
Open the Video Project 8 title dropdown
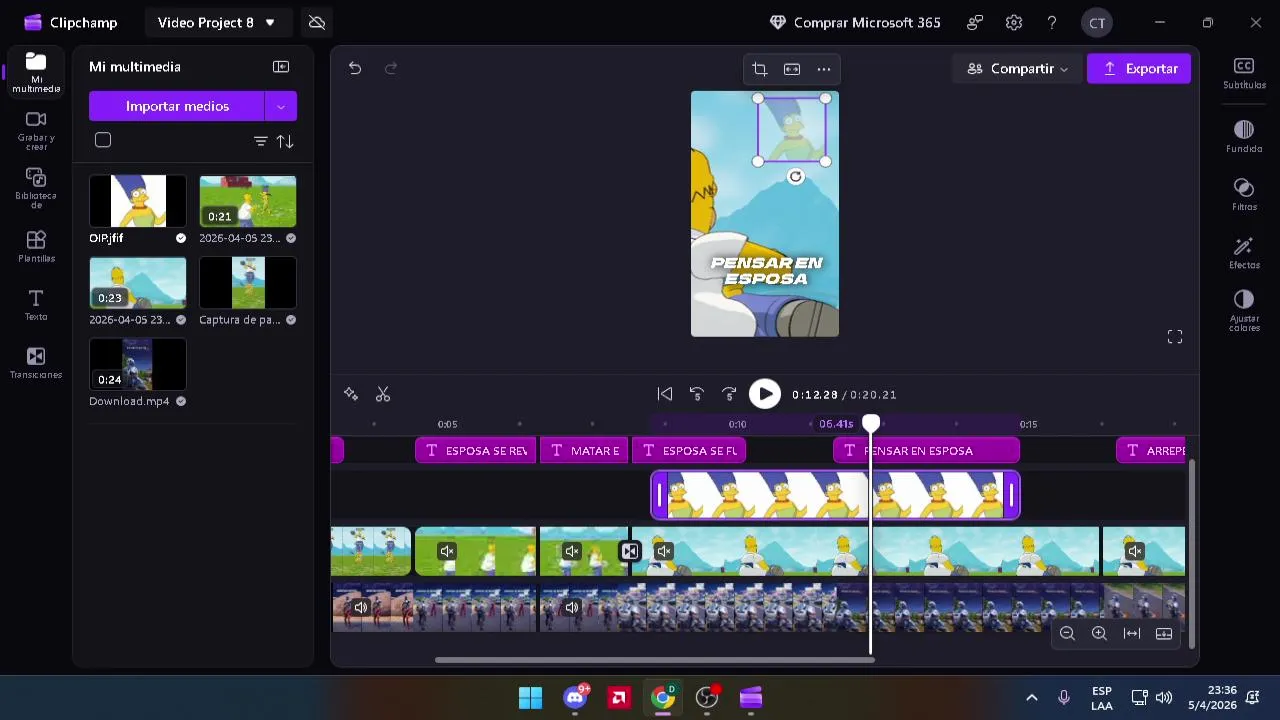tap(217, 22)
